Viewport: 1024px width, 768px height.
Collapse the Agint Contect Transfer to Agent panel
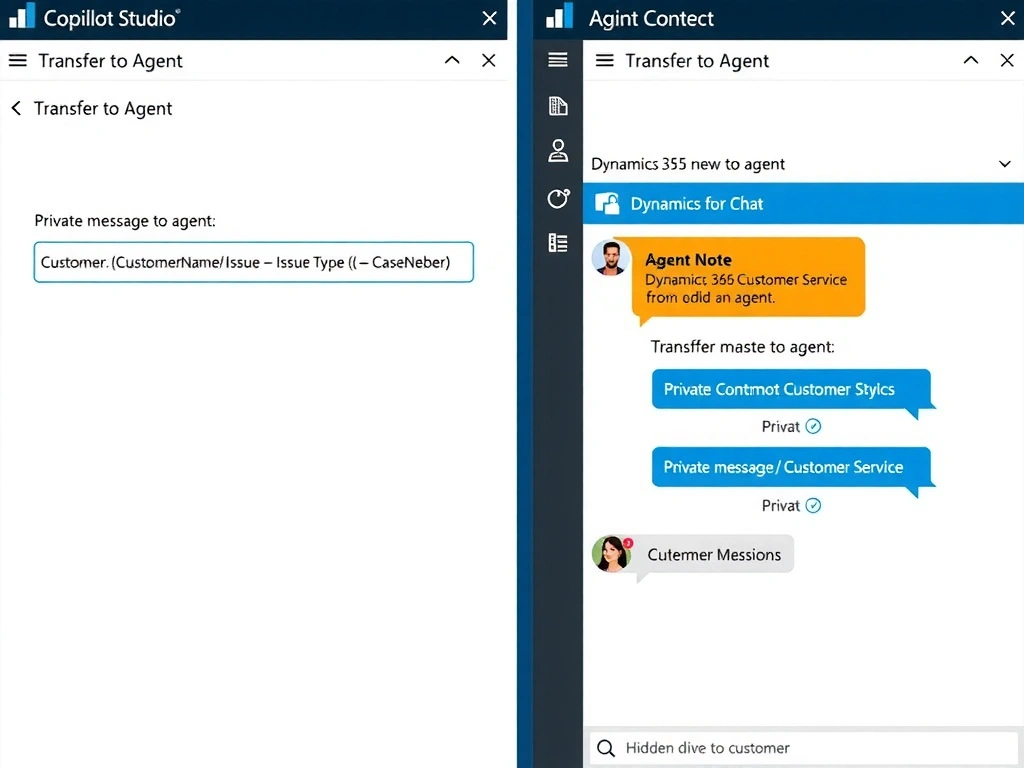(x=971, y=60)
